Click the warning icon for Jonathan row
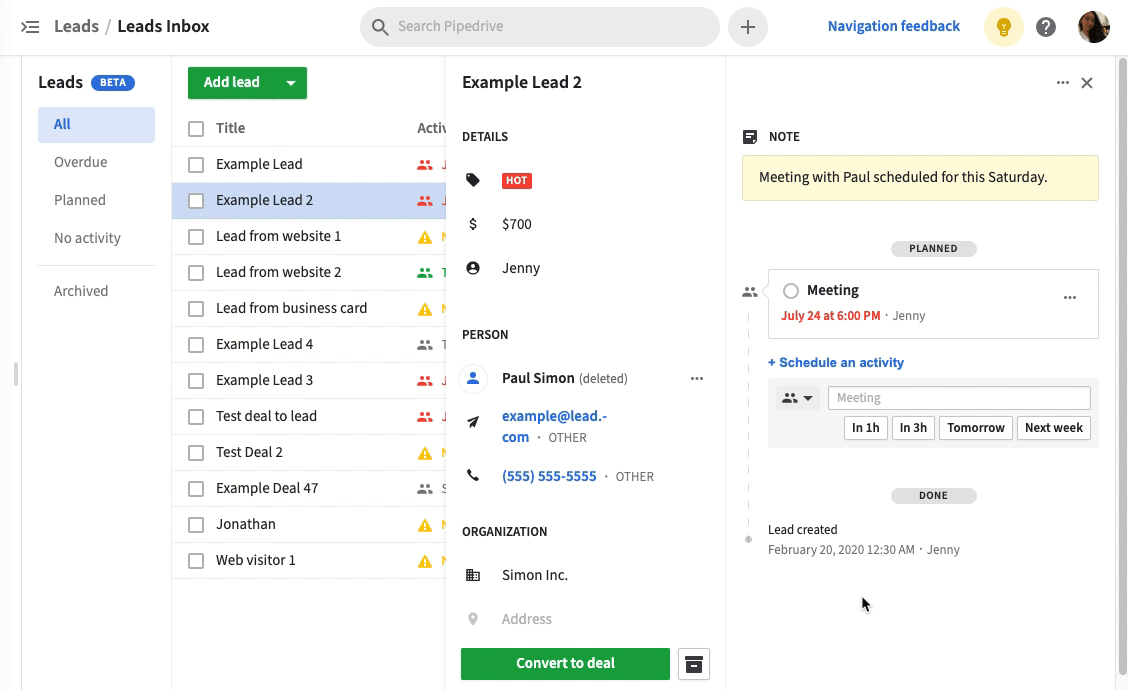1128x690 pixels. [x=425, y=525]
